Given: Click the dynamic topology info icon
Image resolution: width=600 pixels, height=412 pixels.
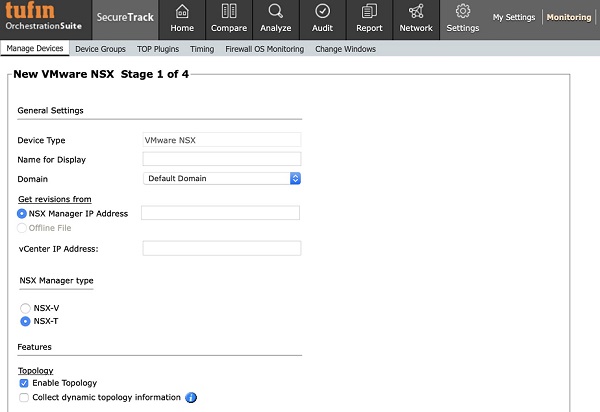Looking at the screenshot, I should pyautogui.click(x=191, y=397).
